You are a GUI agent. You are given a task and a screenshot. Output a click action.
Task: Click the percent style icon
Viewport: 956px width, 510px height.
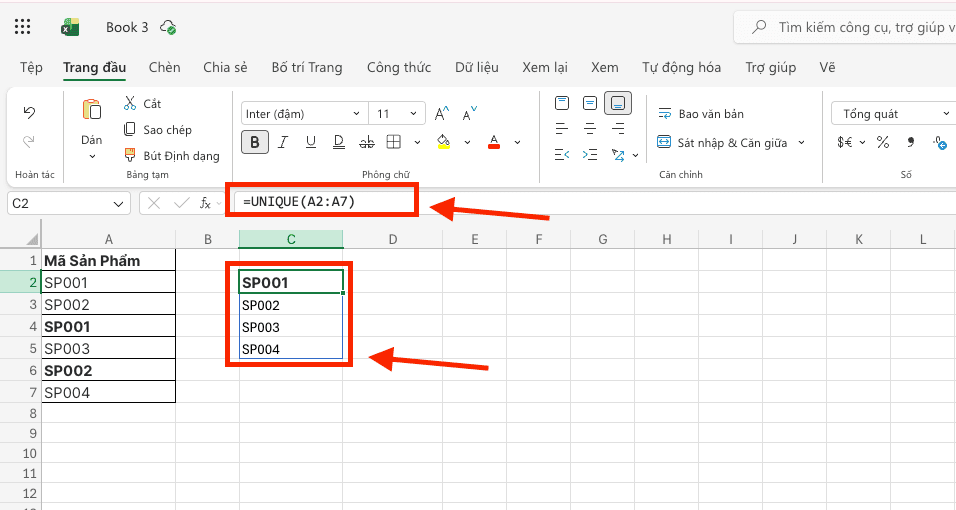coord(883,143)
